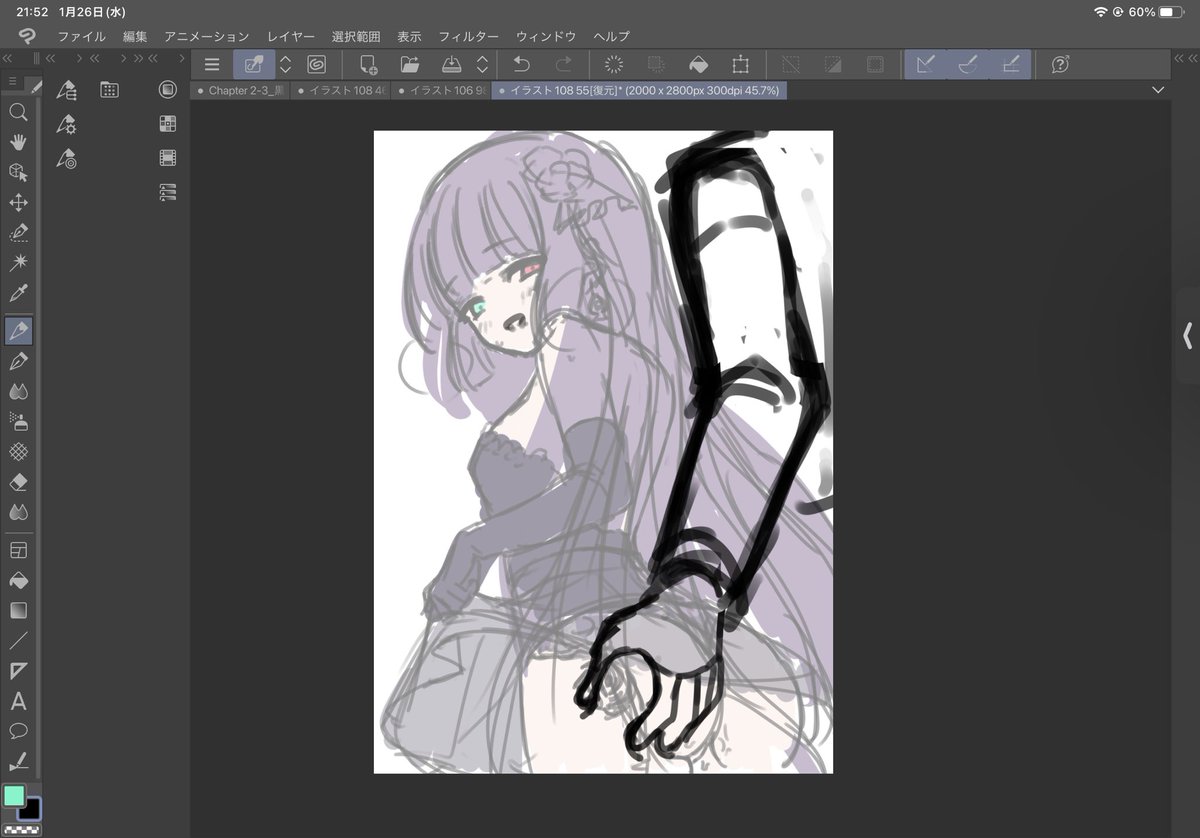Undo the last stroke
1200x838 pixels.
pos(521,65)
